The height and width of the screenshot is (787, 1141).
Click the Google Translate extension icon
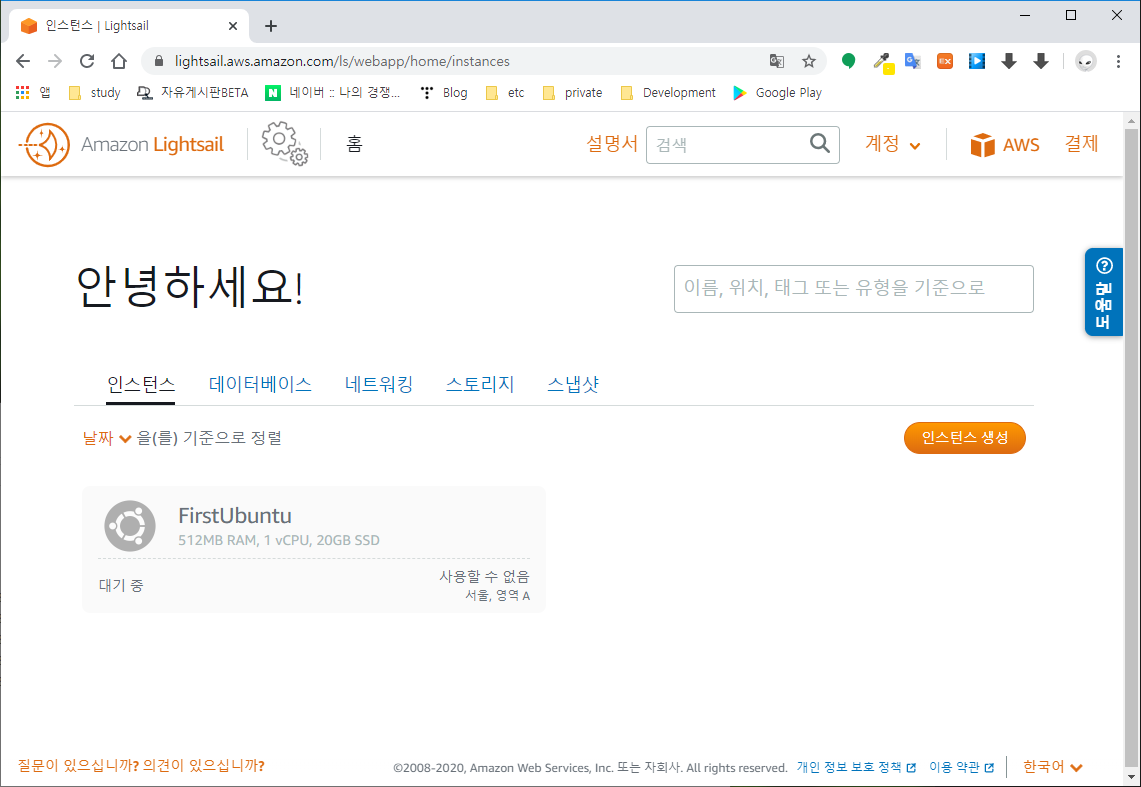point(913,61)
